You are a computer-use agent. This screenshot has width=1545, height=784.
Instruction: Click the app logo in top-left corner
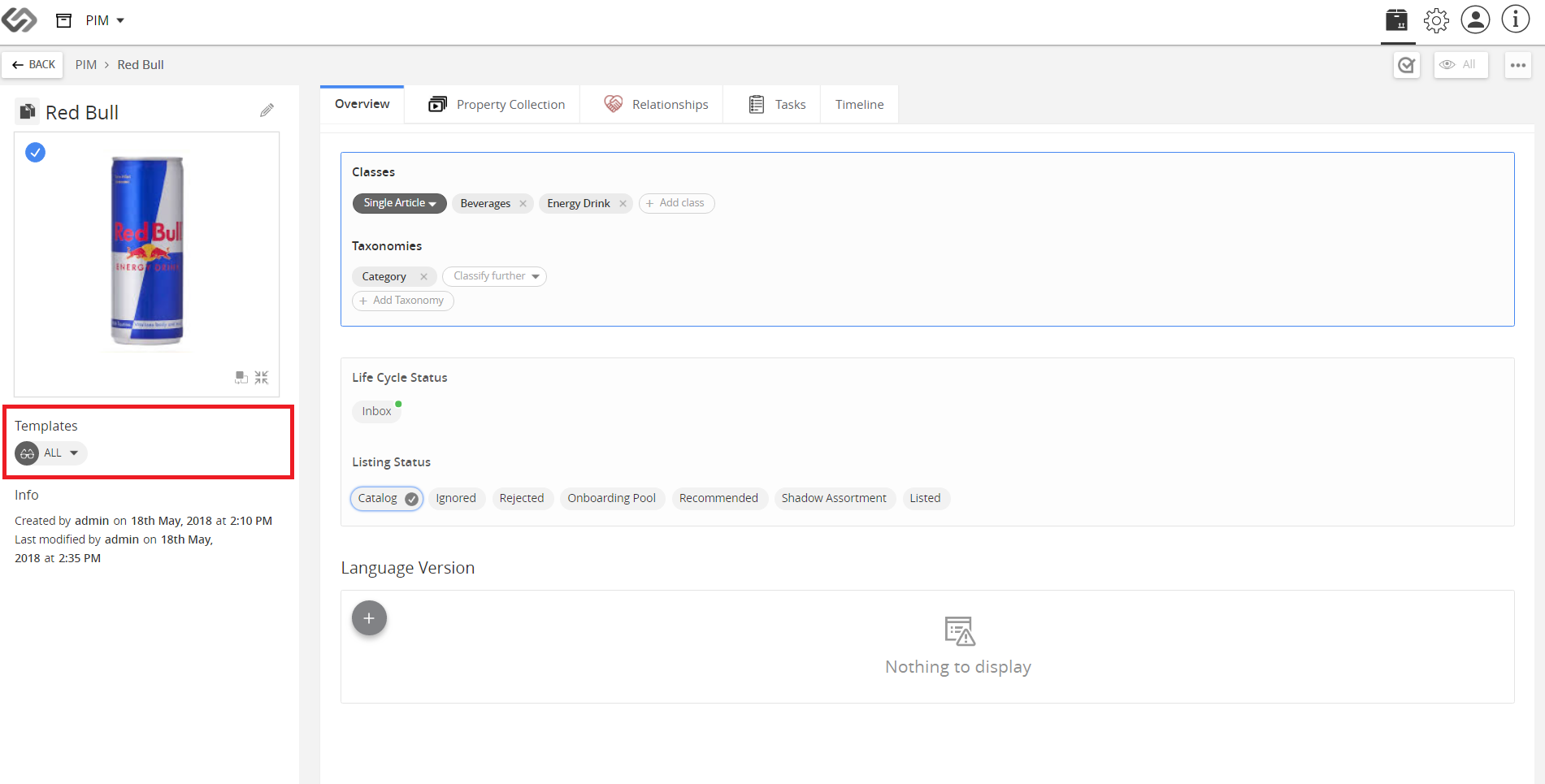point(20,19)
